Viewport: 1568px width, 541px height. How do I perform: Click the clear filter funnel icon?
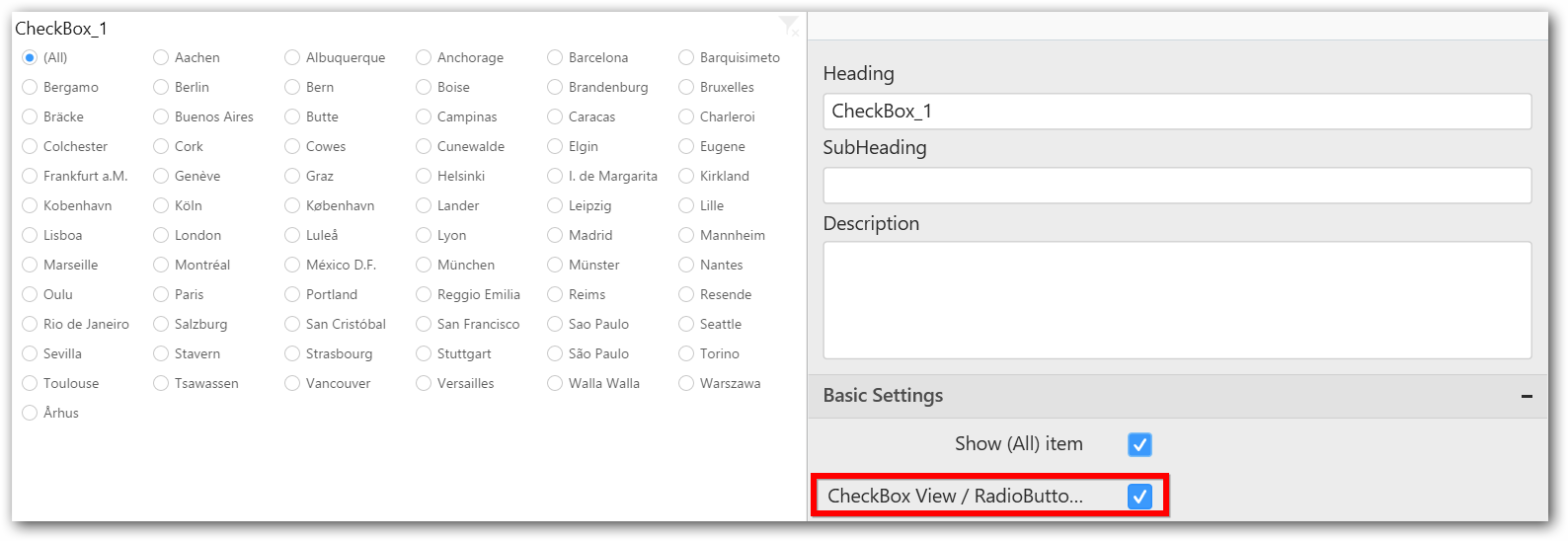[x=788, y=25]
